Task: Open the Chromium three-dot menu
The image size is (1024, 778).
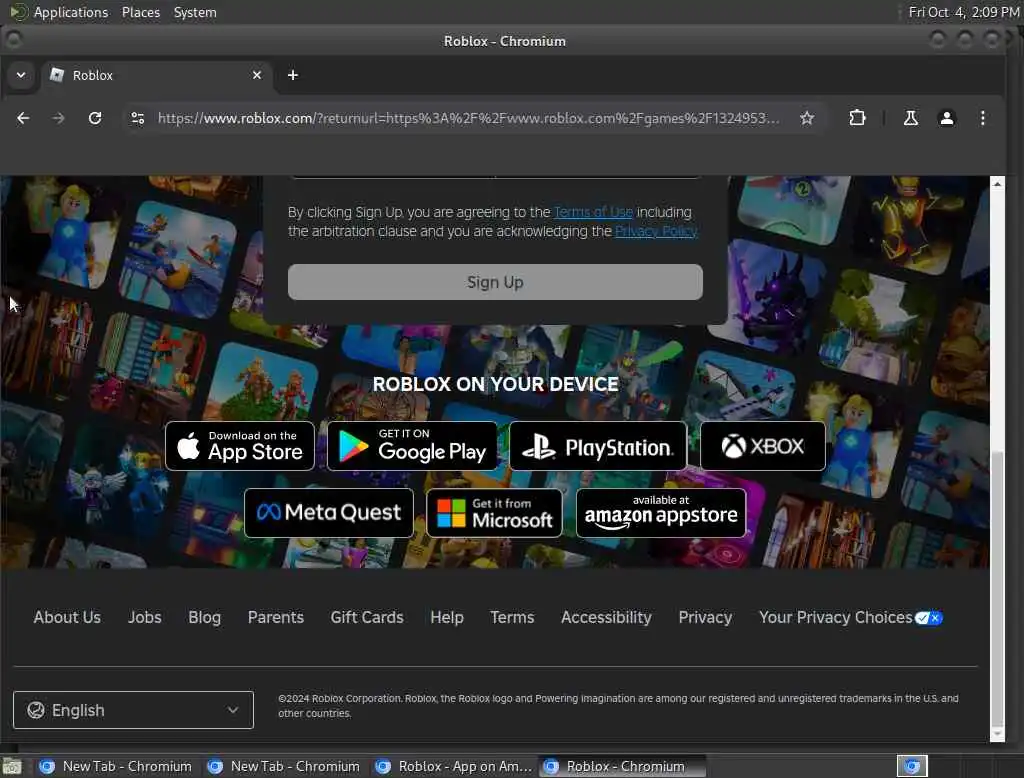Action: [982, 118]
